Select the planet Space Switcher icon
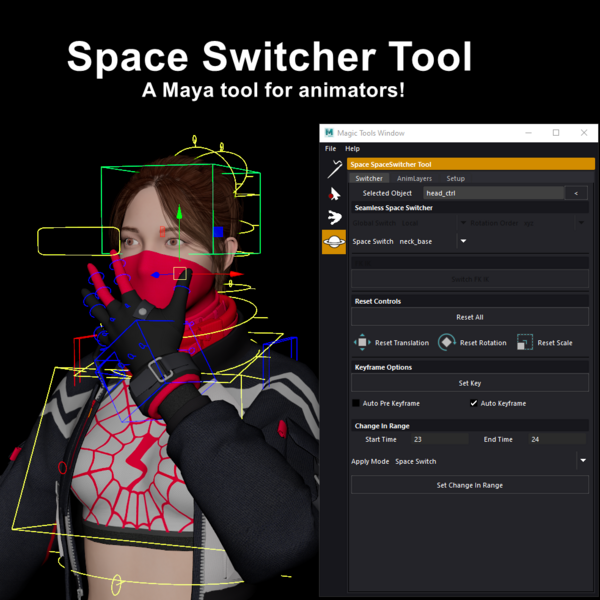 tap(334, 242)
